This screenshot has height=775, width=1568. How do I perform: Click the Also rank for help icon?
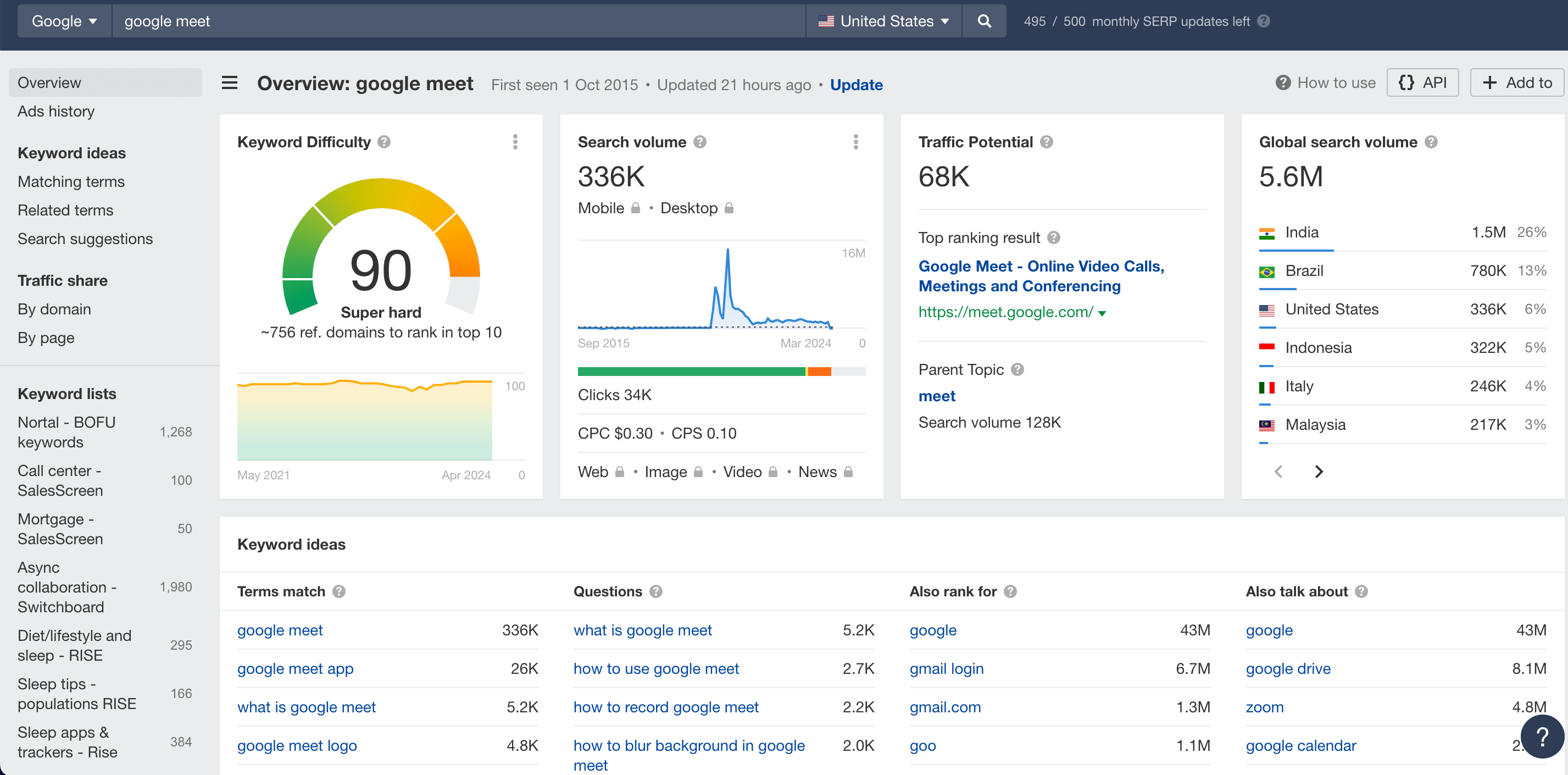coord(1010,591)
